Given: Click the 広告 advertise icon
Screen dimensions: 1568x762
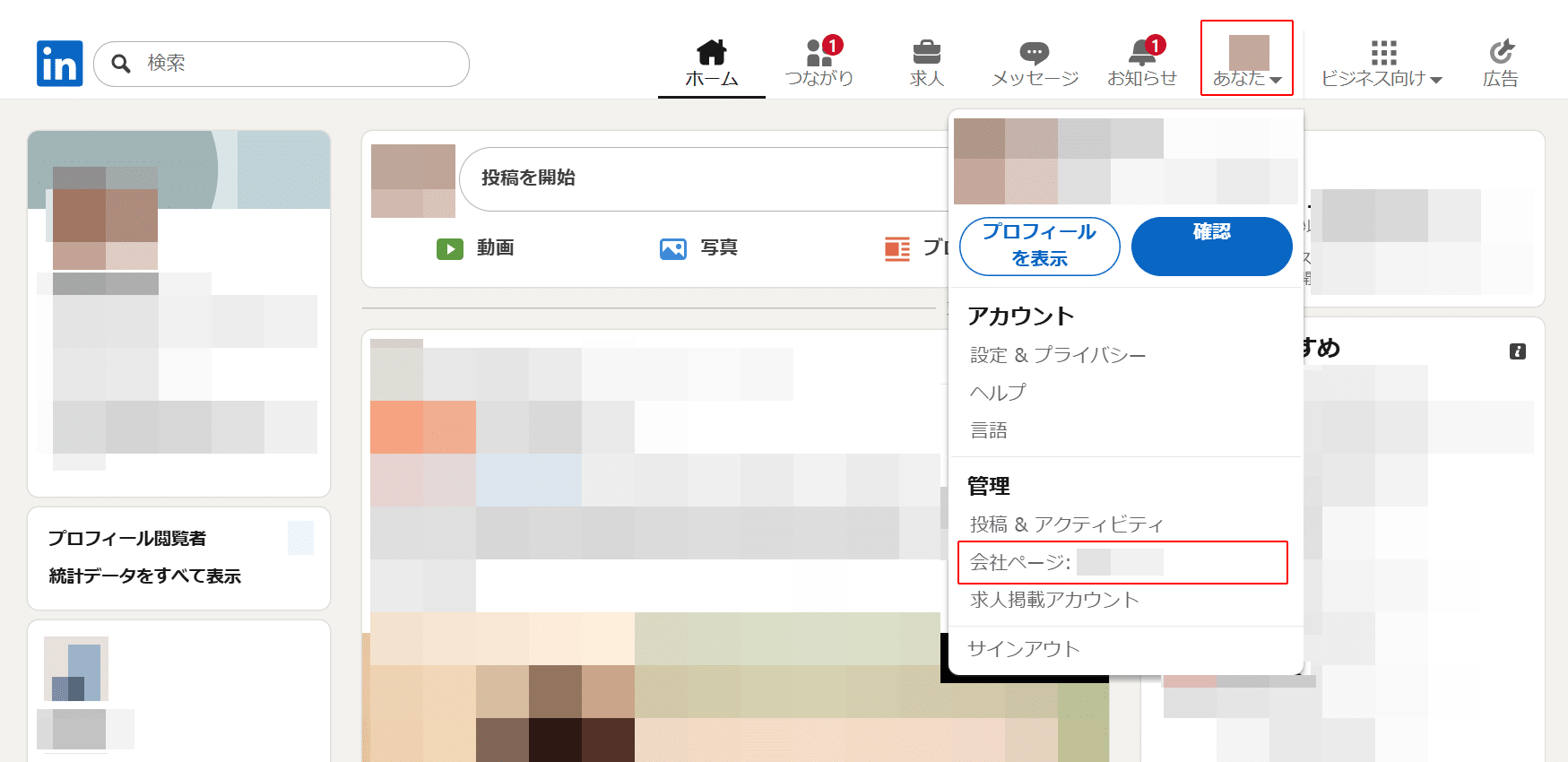Looking at the screenshot, I should (1500, 53).
